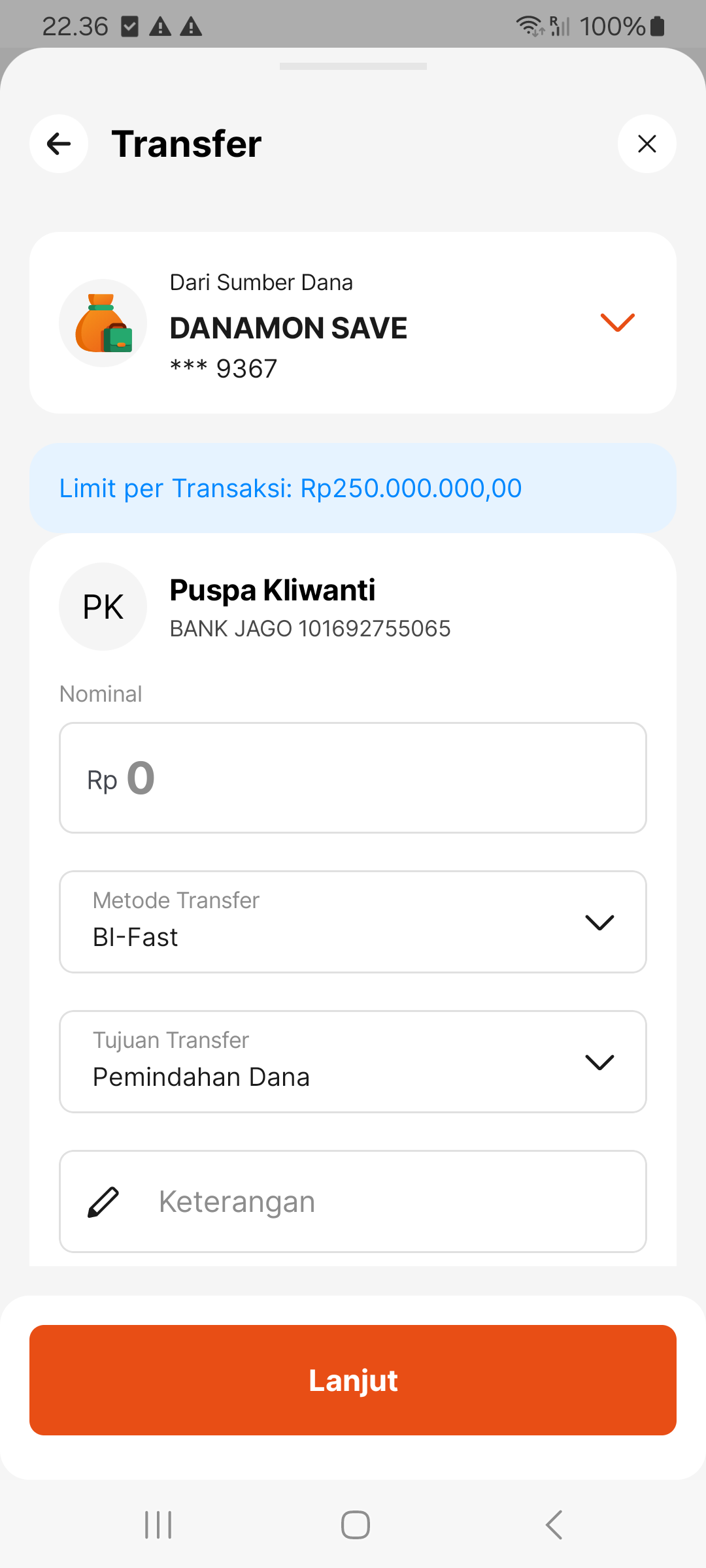
Task: Tap the Wi-Fi icon in status bar
Action: tap(529, 26)
